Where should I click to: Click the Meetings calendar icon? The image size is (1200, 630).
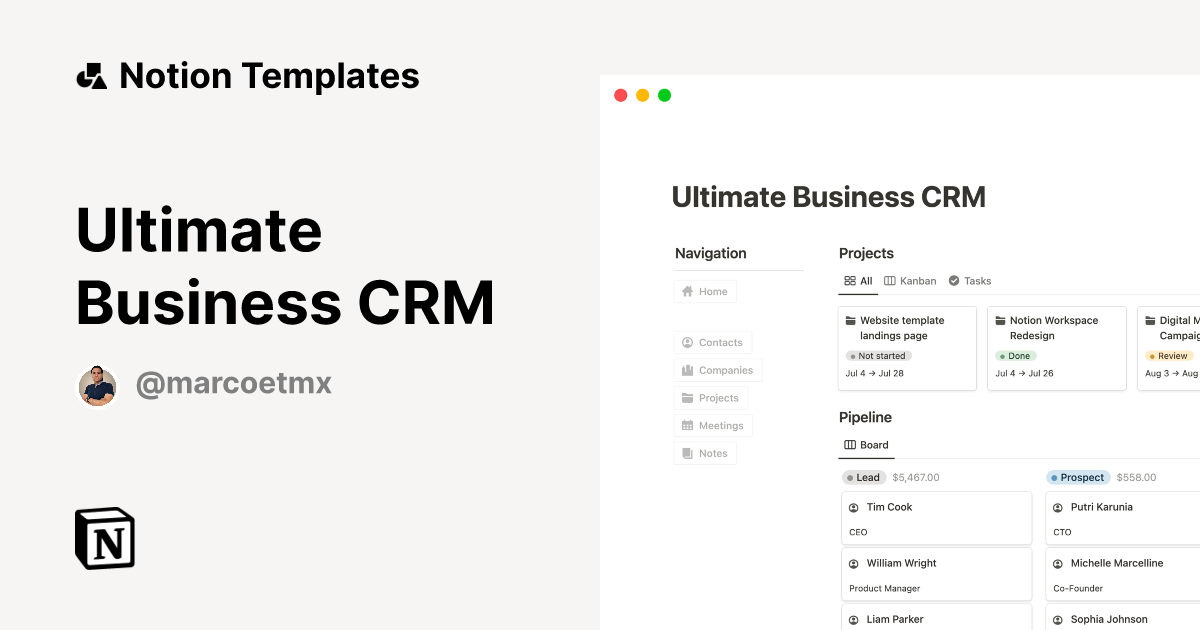687,426
